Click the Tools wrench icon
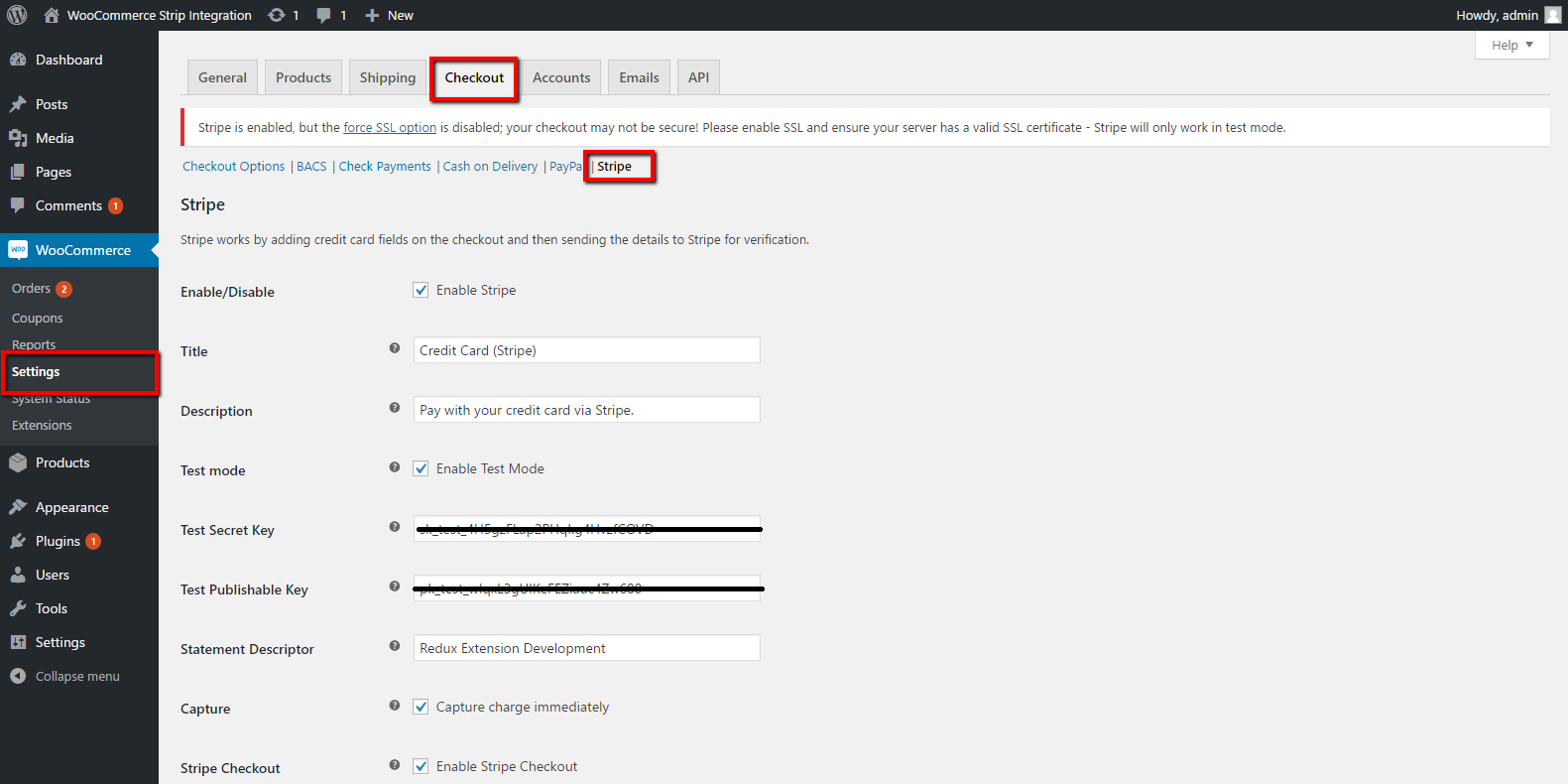The height and width of the screenshot is (784, 1568). click(x=18, y=608)
